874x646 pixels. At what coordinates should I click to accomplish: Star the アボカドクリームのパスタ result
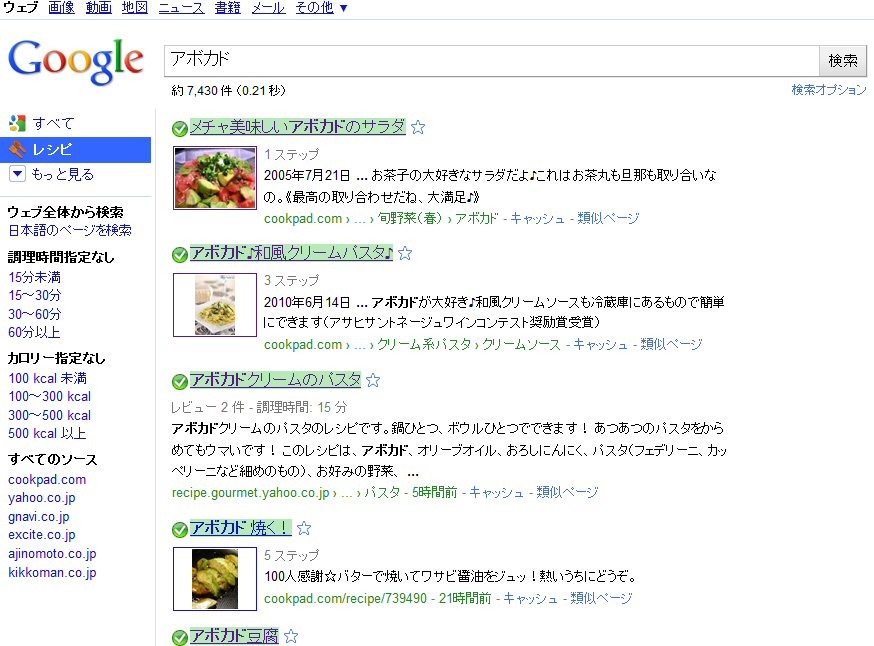pyautogui.click(x=373, y=381)
